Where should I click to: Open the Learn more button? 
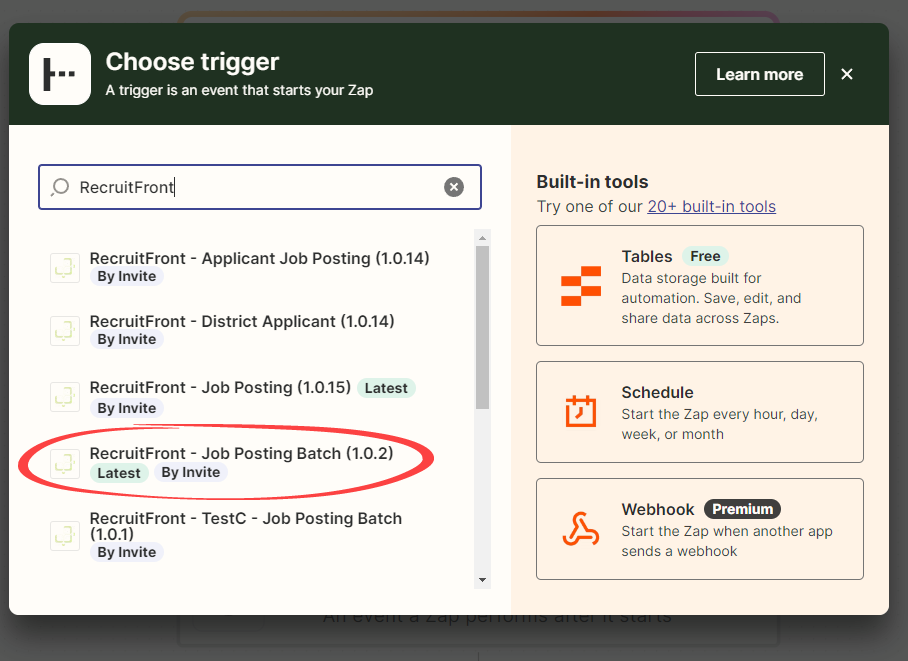pyautogui.click(x=760, y=74)
